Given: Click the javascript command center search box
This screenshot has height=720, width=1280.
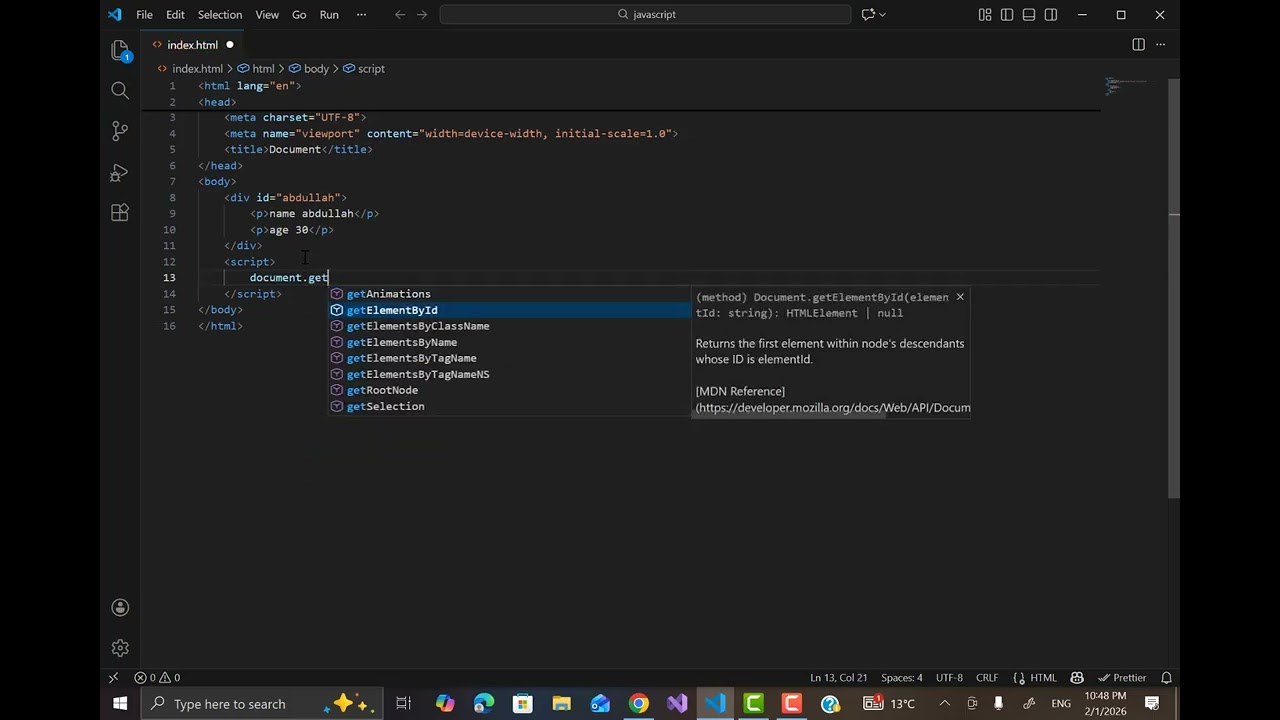Looking at the screenshot, I should coord(645,15).
